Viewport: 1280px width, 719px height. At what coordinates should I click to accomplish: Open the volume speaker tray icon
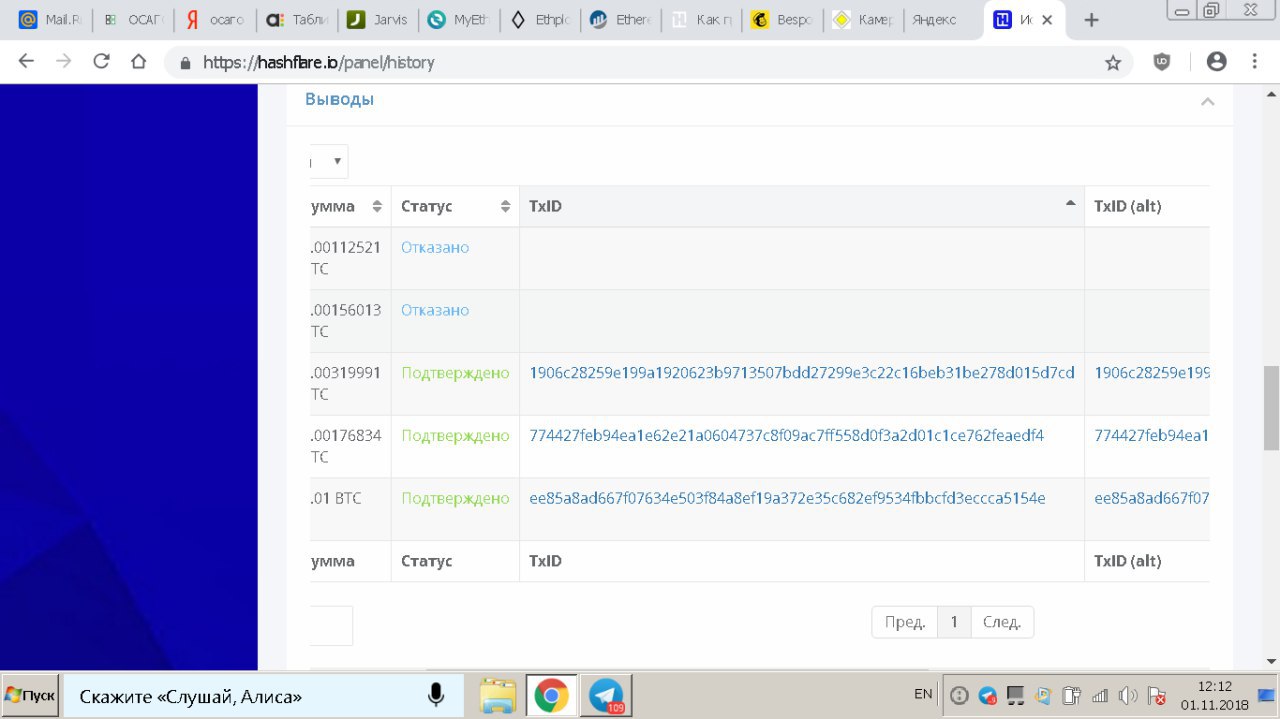(x=1128, y=695)
